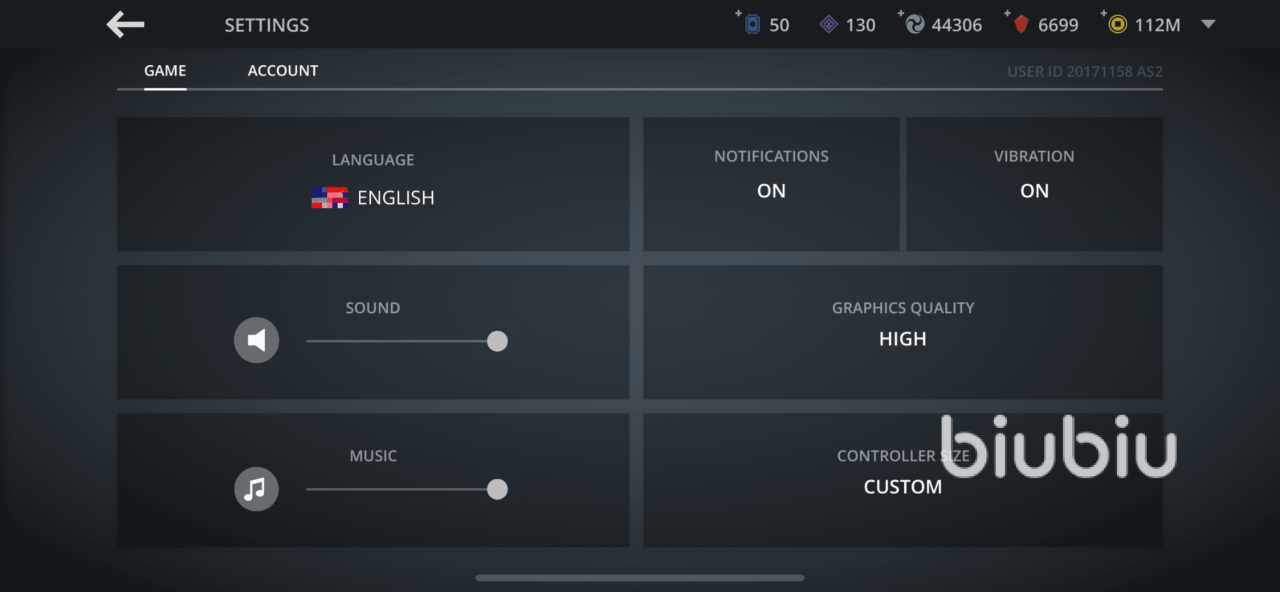Mute music with the note icon
Image resolution: width=1280 pixels, height=592 pixels.
click(x=256, y=489)
